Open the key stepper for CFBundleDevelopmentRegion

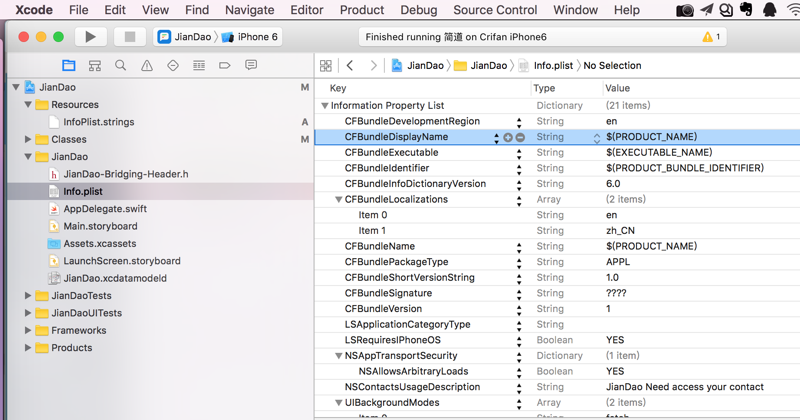click(519, 122)
